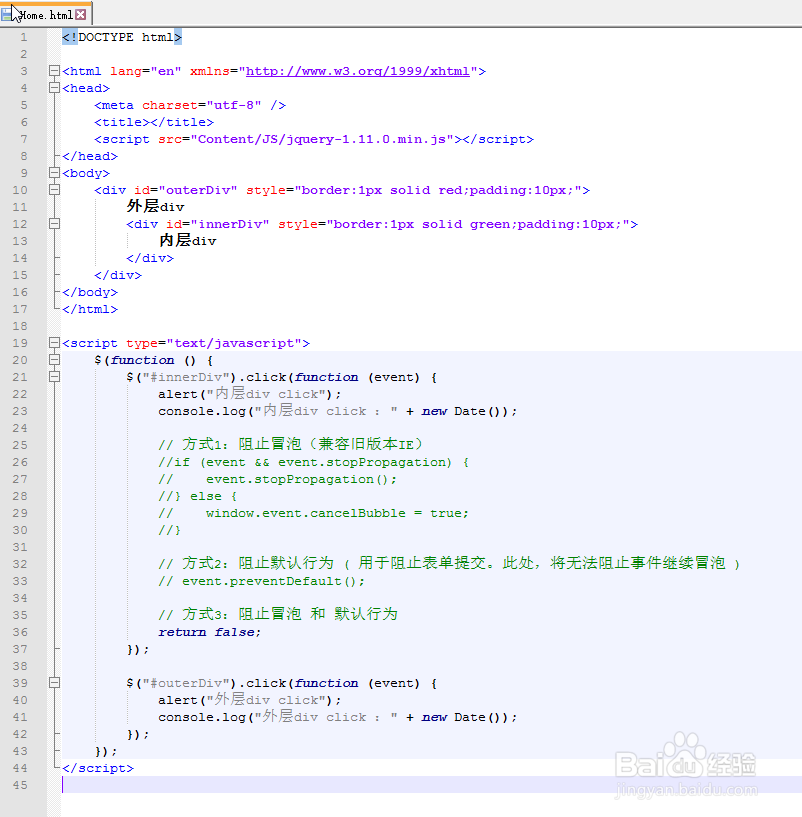Click the 方式2 comment line

pyautogui.click(x=449, y=563)
